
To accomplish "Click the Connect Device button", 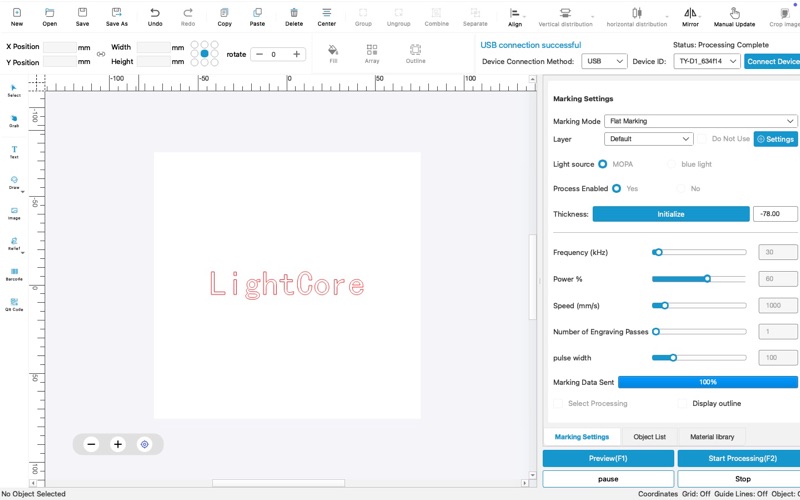I will pyautogui.click(x=772, y=61).
